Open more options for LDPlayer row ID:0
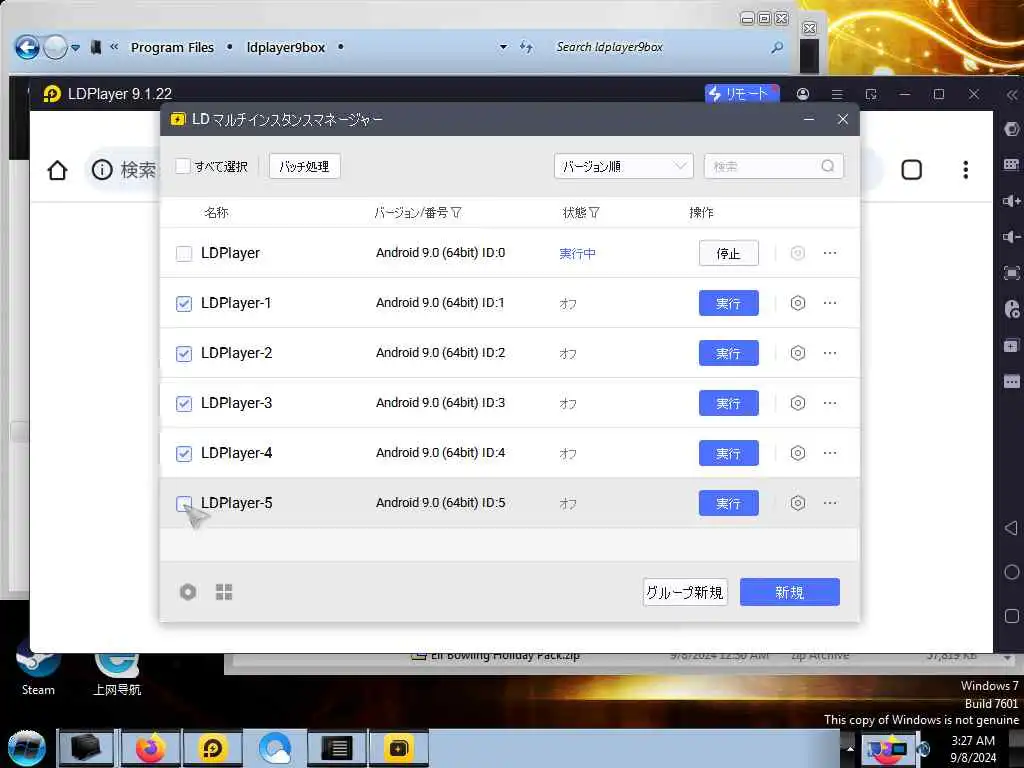The image size is (1024, 768). coord(830,253)
